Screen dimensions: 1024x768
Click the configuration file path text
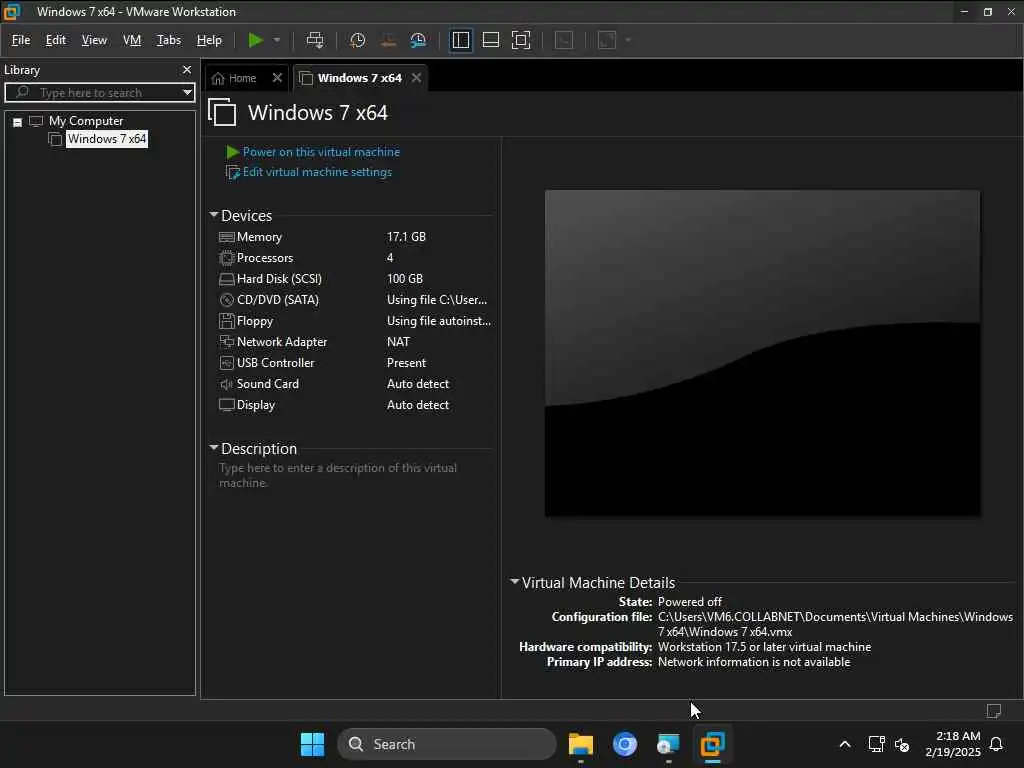coord(835,624)
